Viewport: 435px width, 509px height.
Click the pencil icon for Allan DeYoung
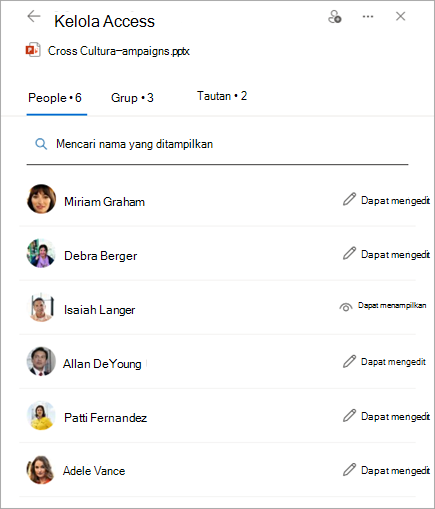coord(349,361)
